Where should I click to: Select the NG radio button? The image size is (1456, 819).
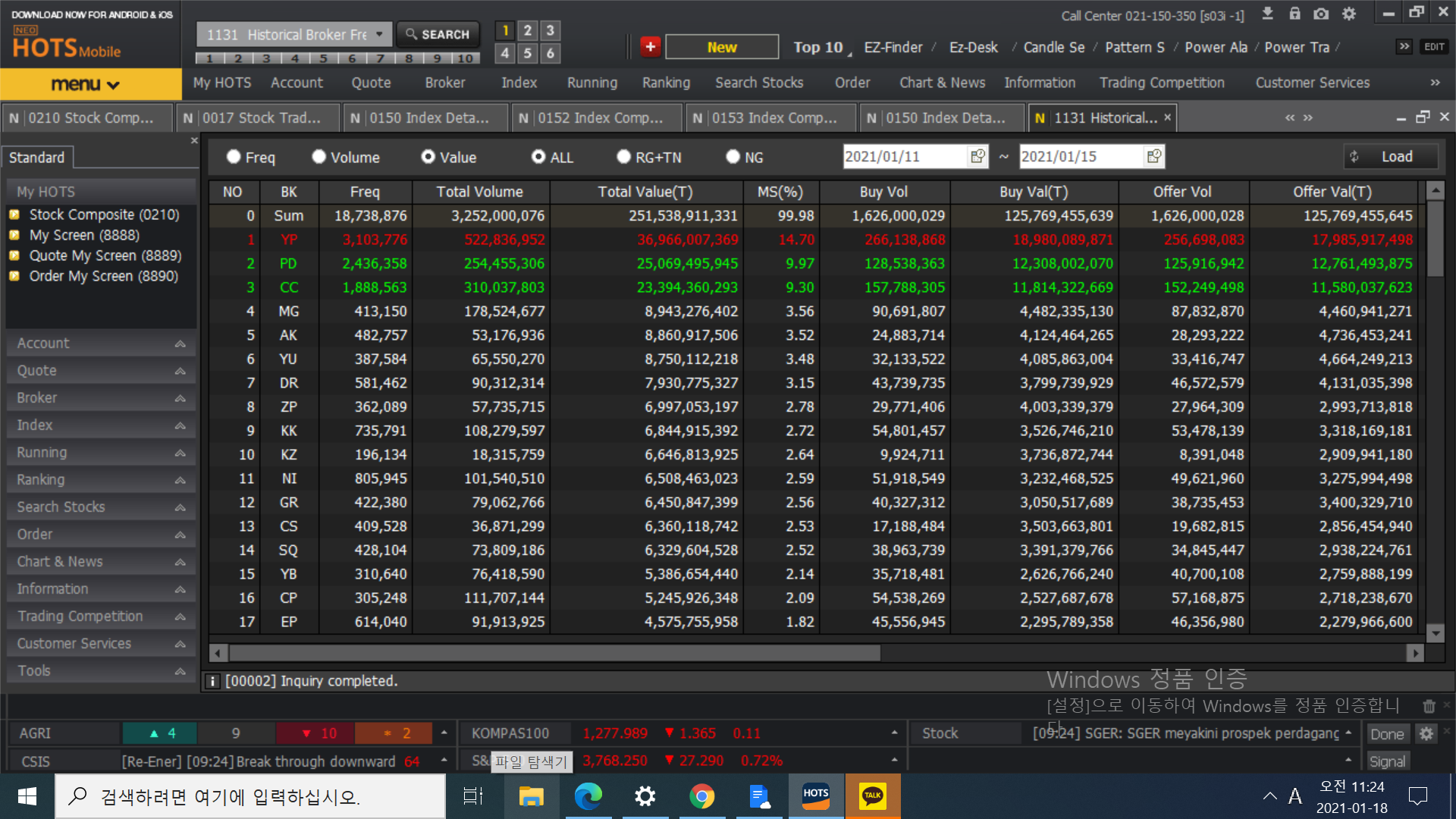(x=733, y=156)
